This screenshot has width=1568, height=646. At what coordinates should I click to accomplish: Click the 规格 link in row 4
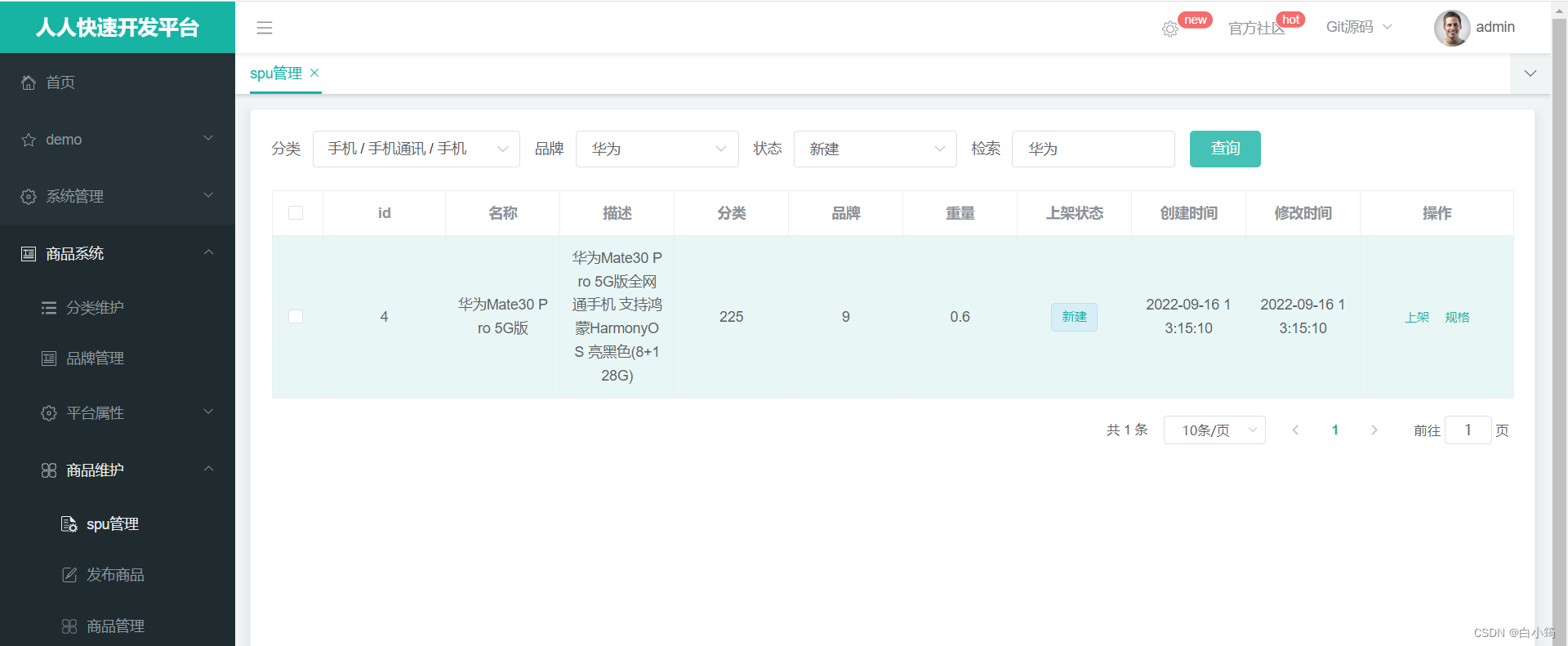tap(1457, 317)
